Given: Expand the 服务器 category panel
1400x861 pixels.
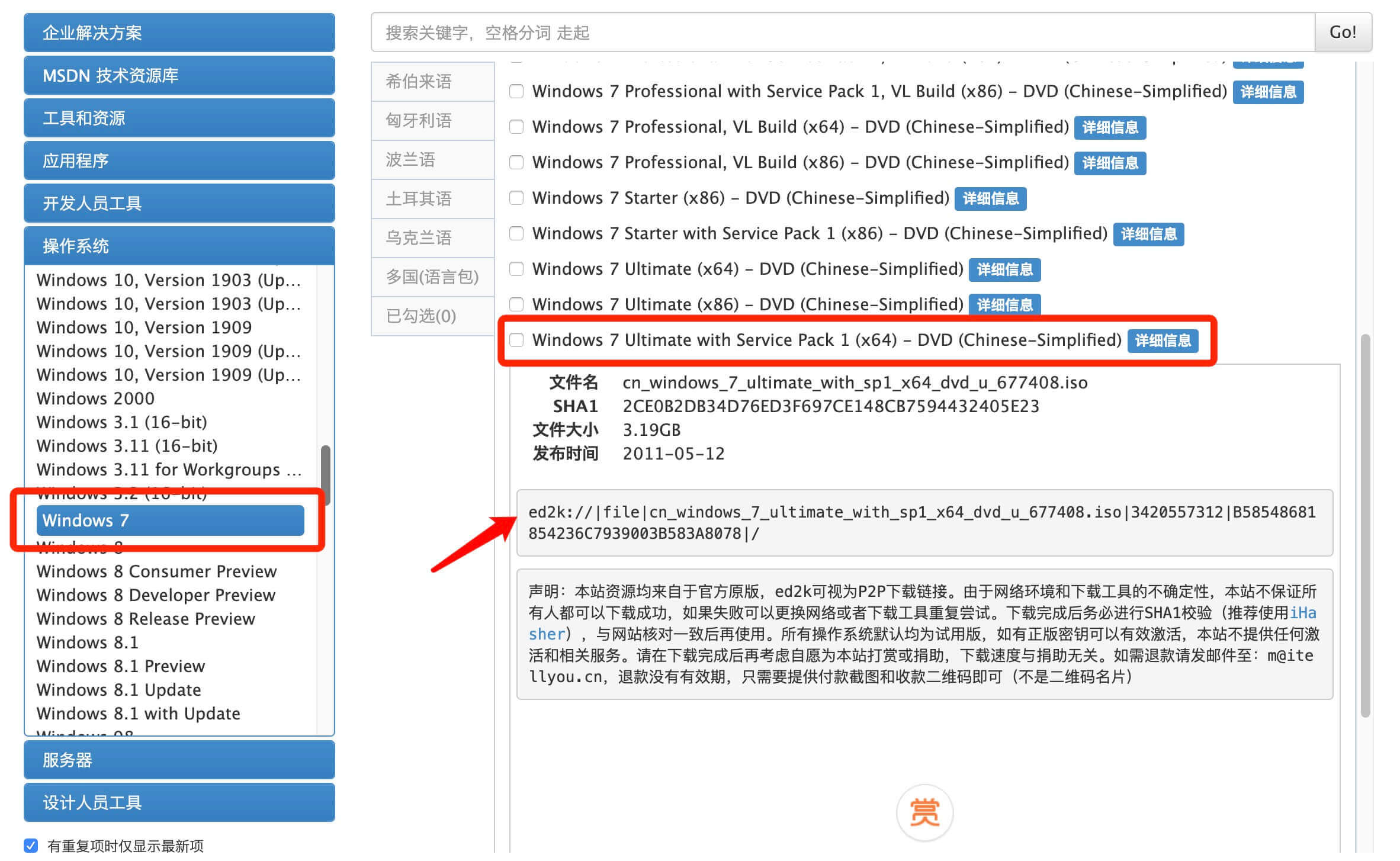Looking at the screenshot, I should (x=179, y=760).
